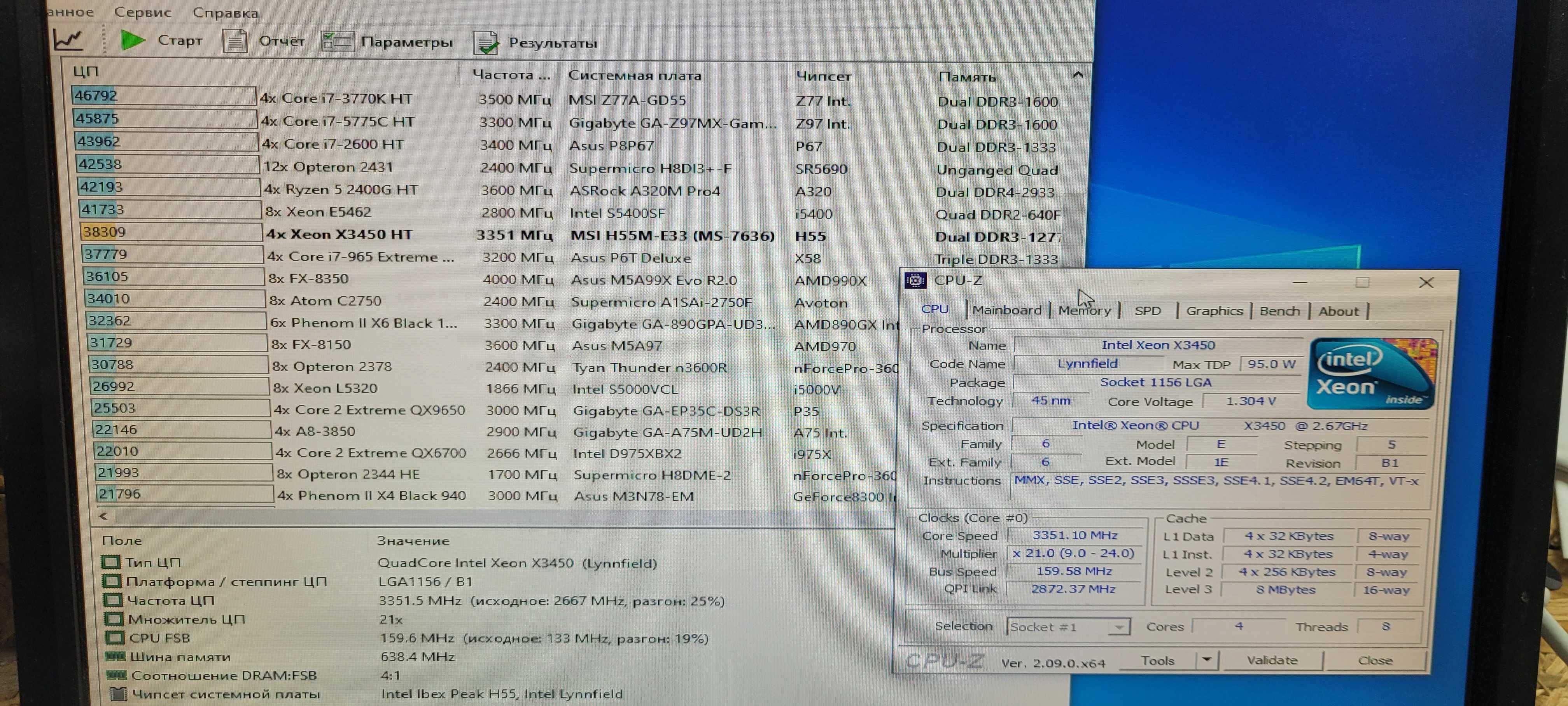Click the Платформа / степпинг ЦП icon
Image resolution: width=1568 pixels, height=706 pixels.
click(111, 581)
